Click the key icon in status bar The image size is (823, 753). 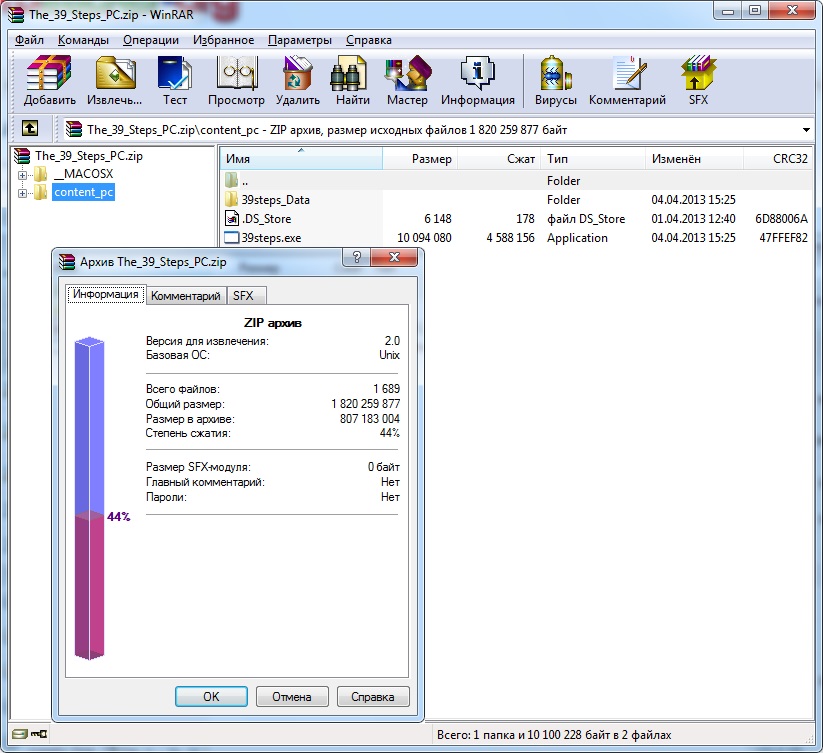point(39,734)
